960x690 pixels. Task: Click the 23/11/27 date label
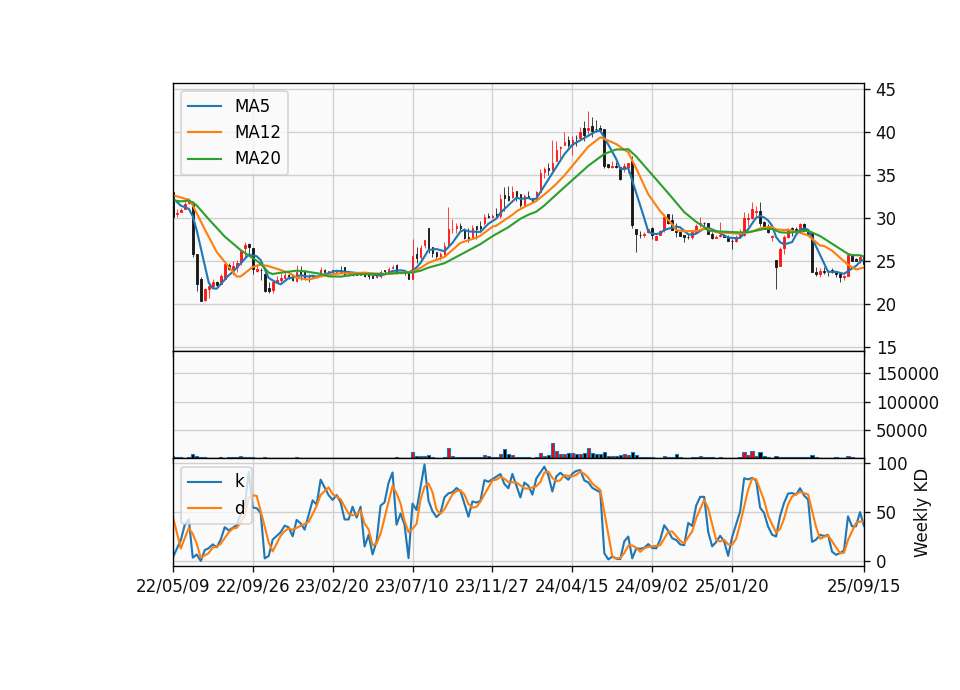click(x=492, y=586)
